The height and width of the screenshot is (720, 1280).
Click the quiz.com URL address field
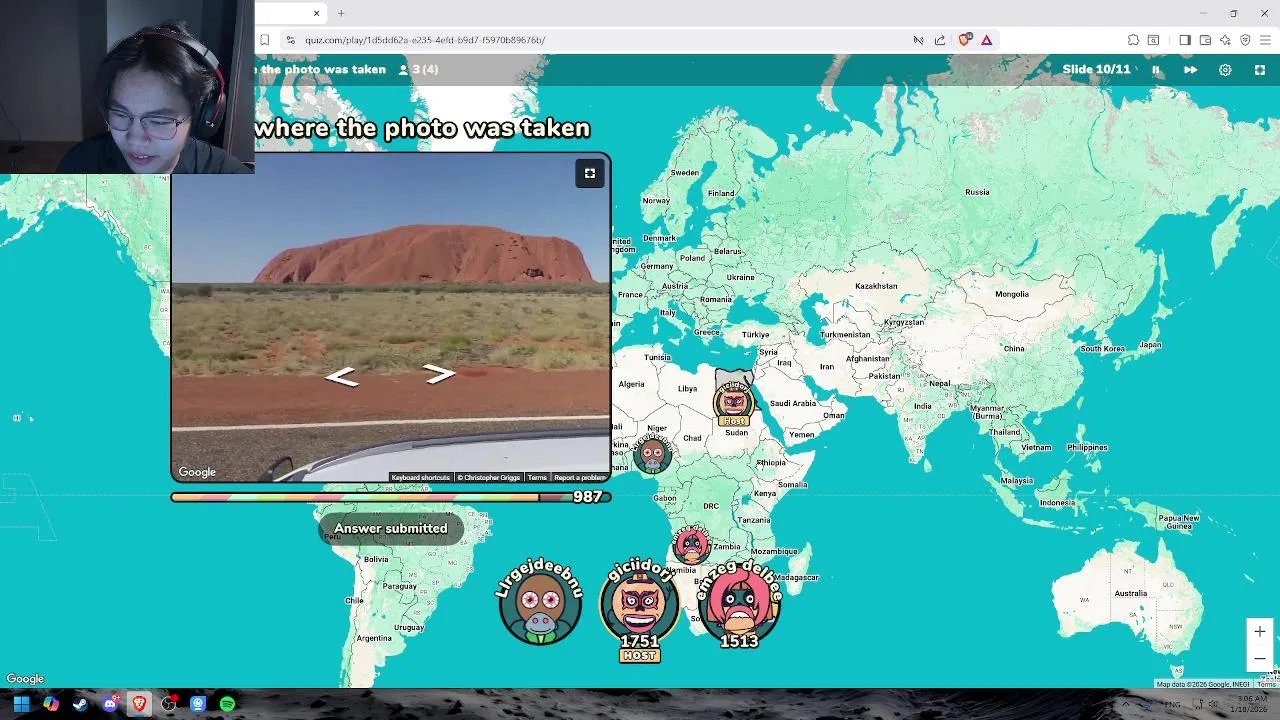[x=425, y=40]
